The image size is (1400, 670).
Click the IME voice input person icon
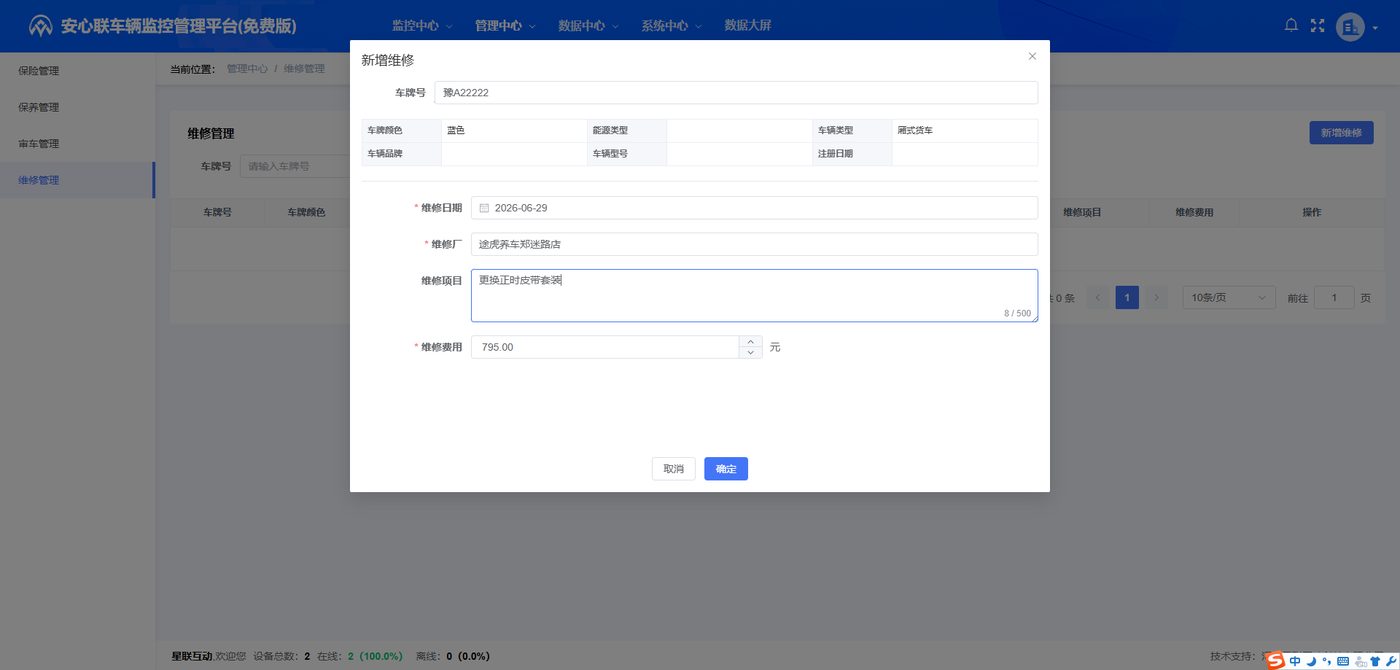[x=1359, y=661]
